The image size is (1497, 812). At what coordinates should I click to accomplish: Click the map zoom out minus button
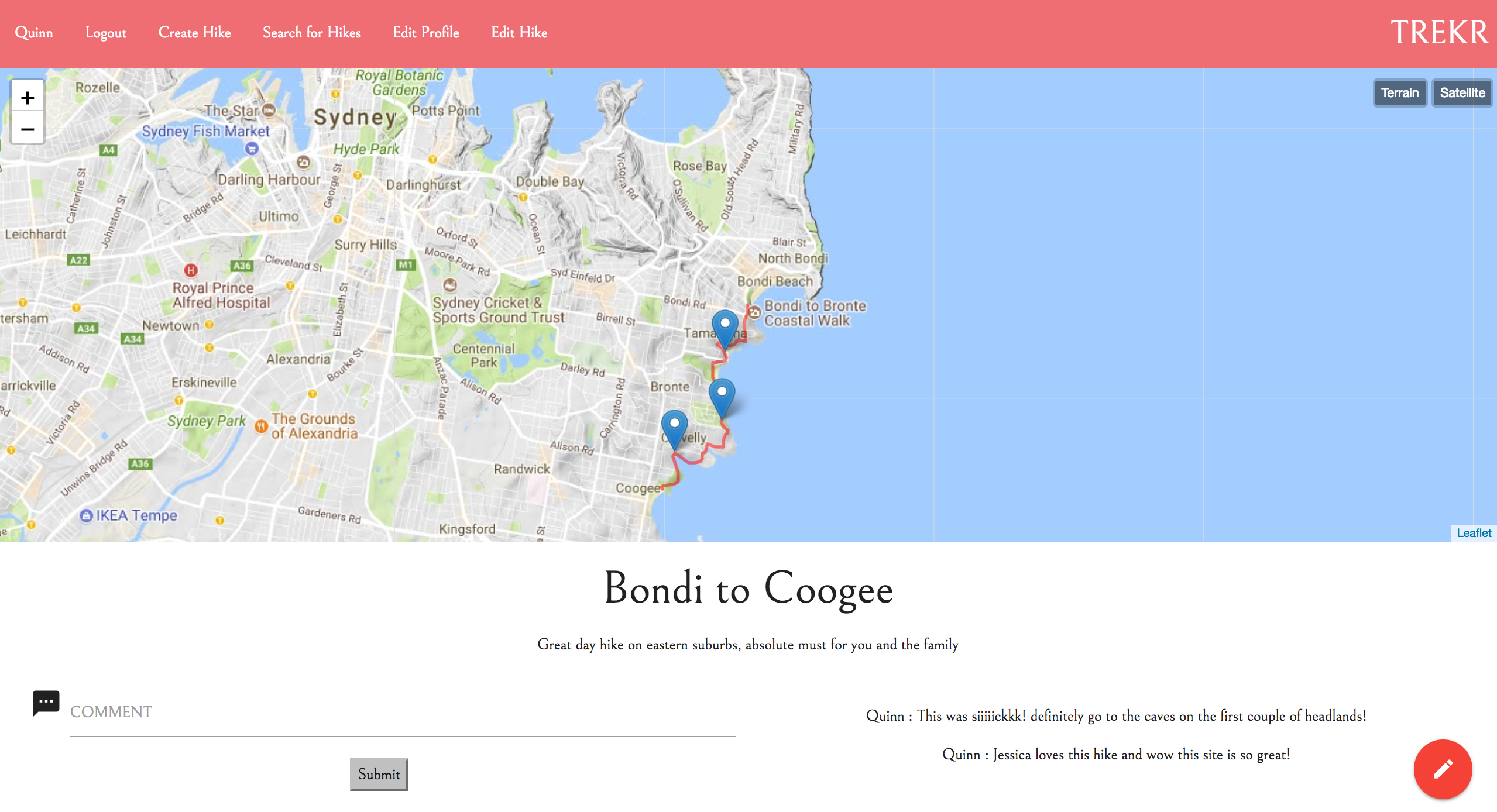(28, 129)
